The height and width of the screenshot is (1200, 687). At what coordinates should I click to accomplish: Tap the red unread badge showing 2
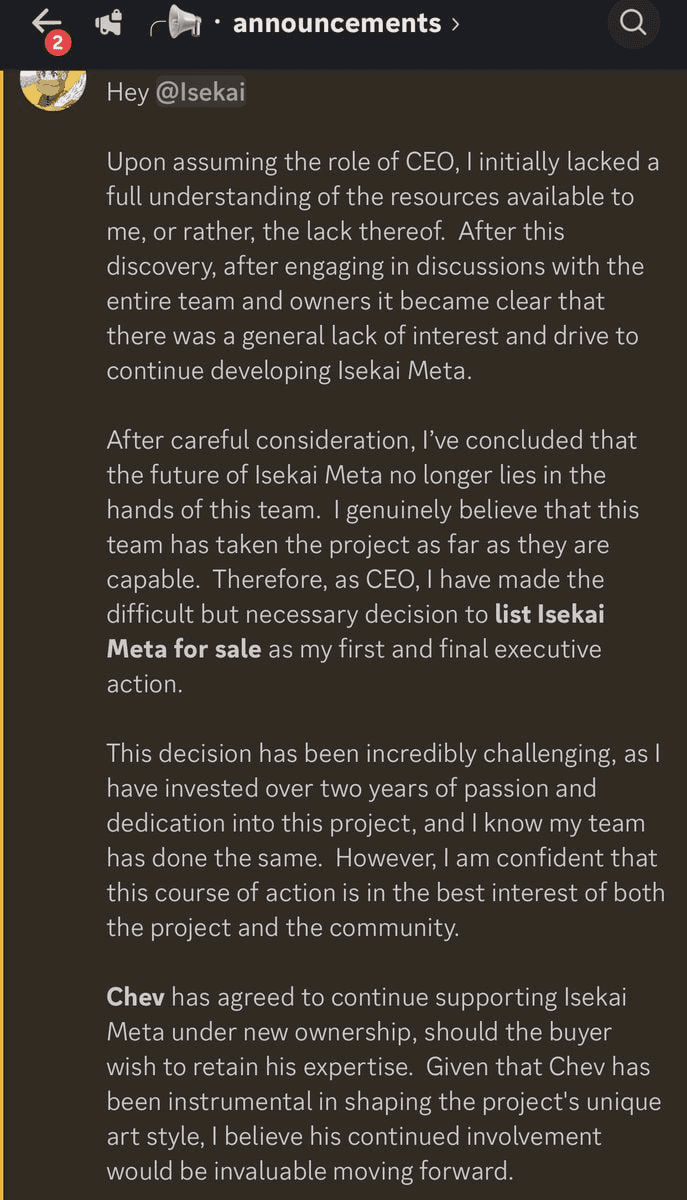coord(55,43)
